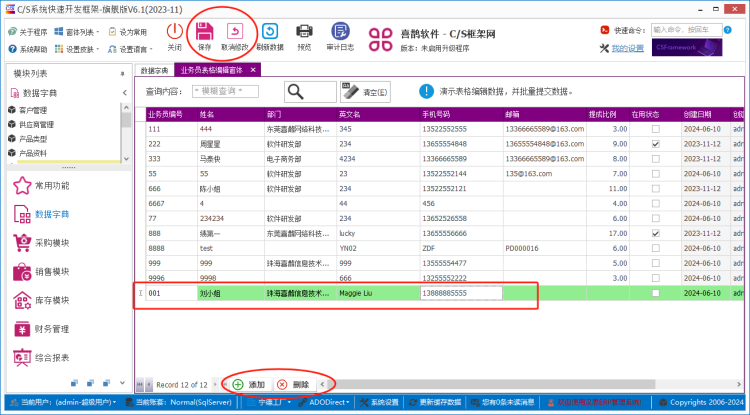Click the 手机号码 cell showing 13888885555
Screen dimensions: 750x415
point(460,294)
